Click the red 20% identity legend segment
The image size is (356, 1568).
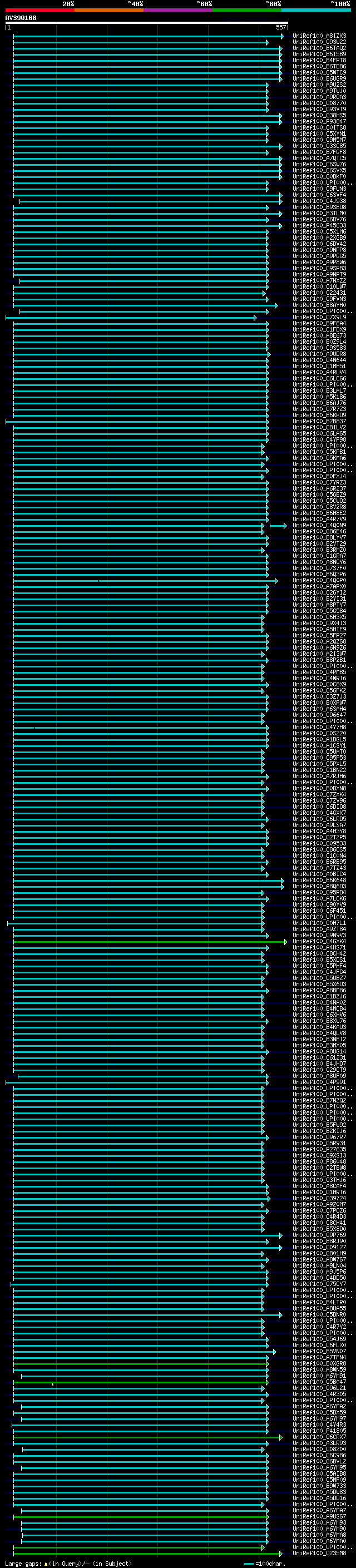[x=39, y=10]
